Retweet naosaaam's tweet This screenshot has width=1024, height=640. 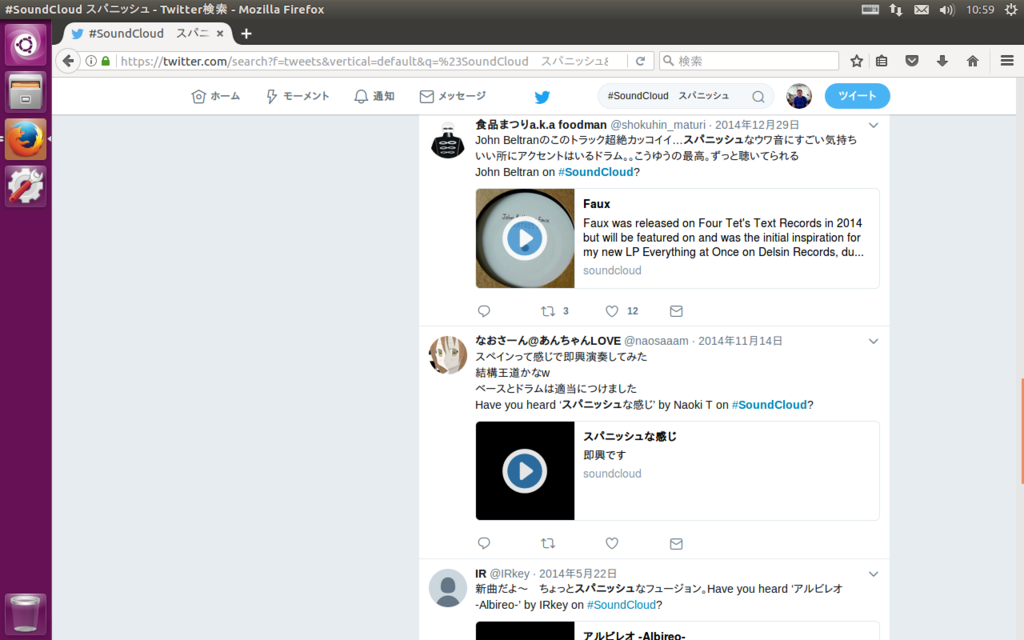click(548, 543)
